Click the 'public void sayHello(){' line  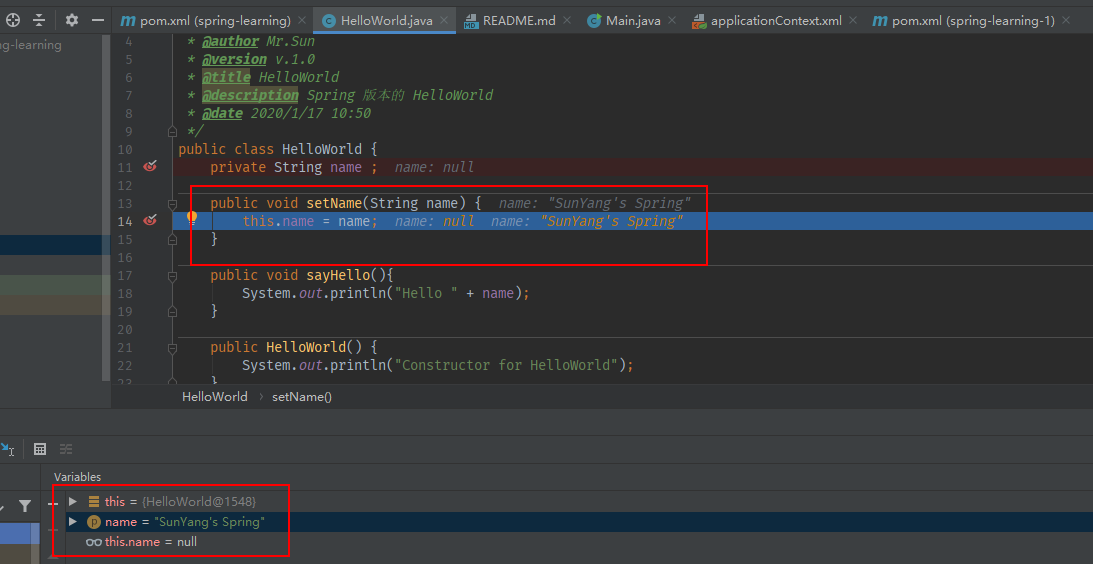pos(303,275)
